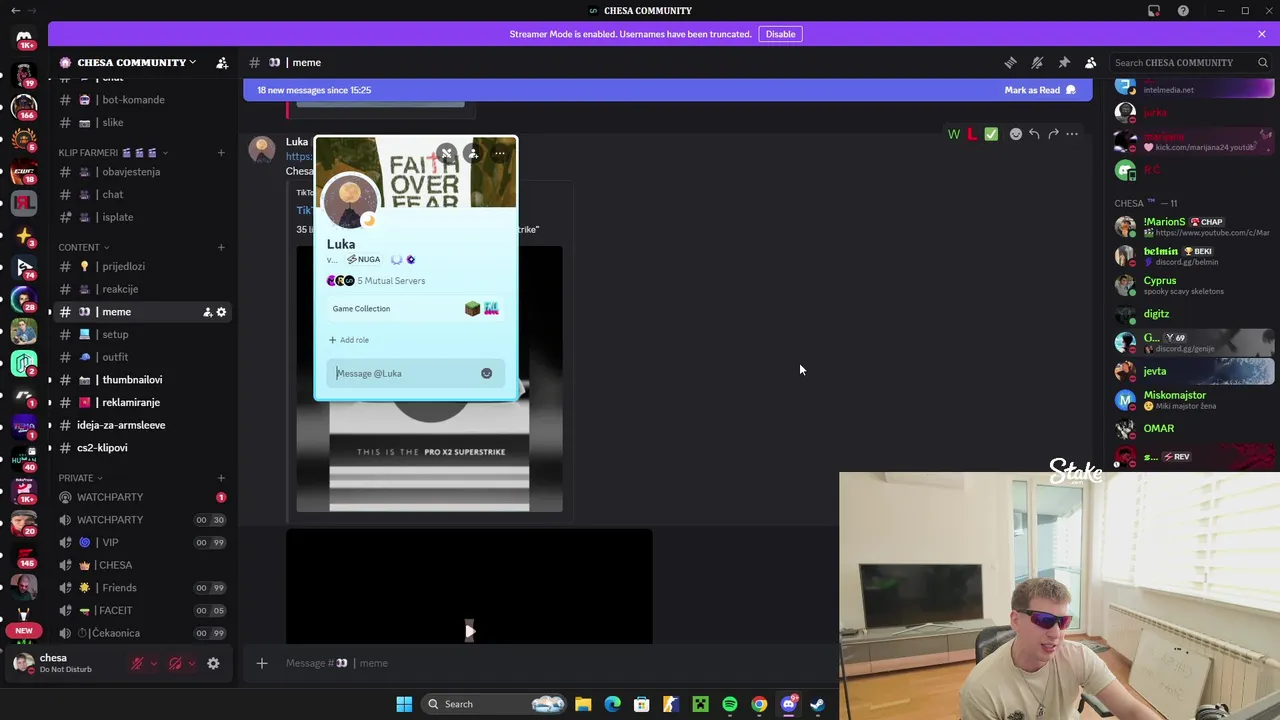The image size is (1280, 720).
Task: Open user settings gear
Action: [213, 663]
